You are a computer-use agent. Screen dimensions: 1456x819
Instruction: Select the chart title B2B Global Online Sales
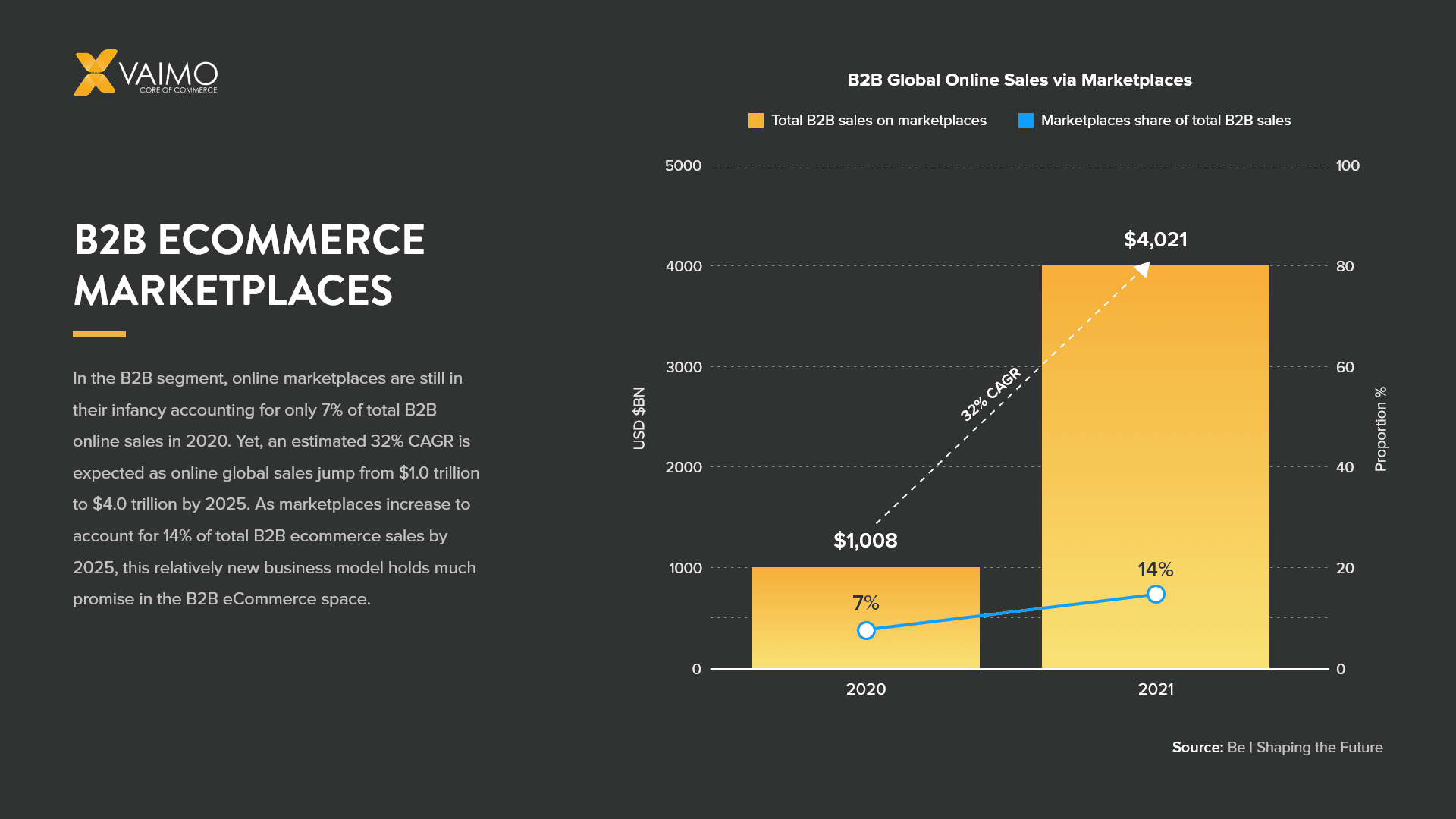coord(1020,80)
